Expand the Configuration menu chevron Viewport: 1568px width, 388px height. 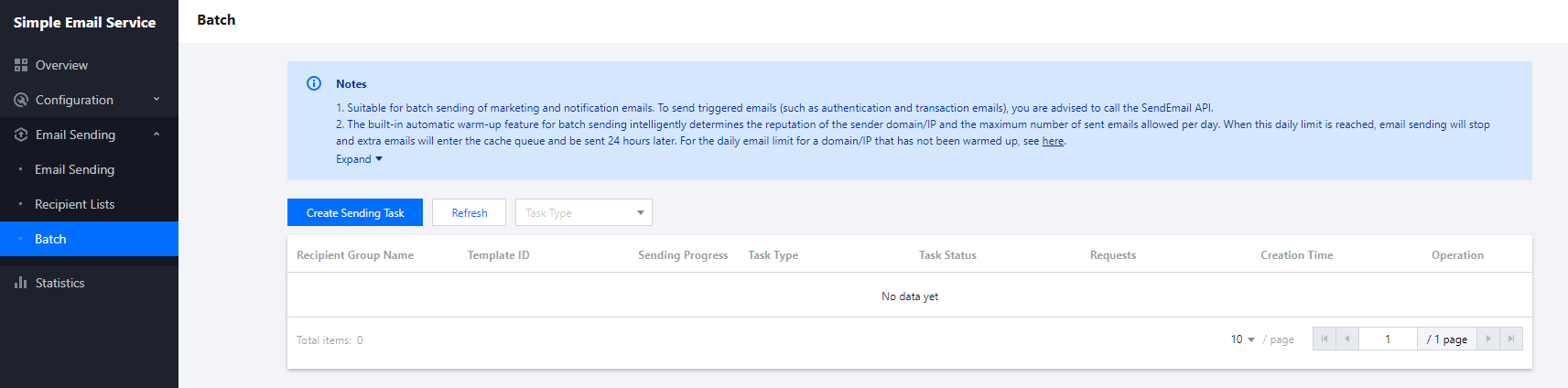(x=157, y=100)
